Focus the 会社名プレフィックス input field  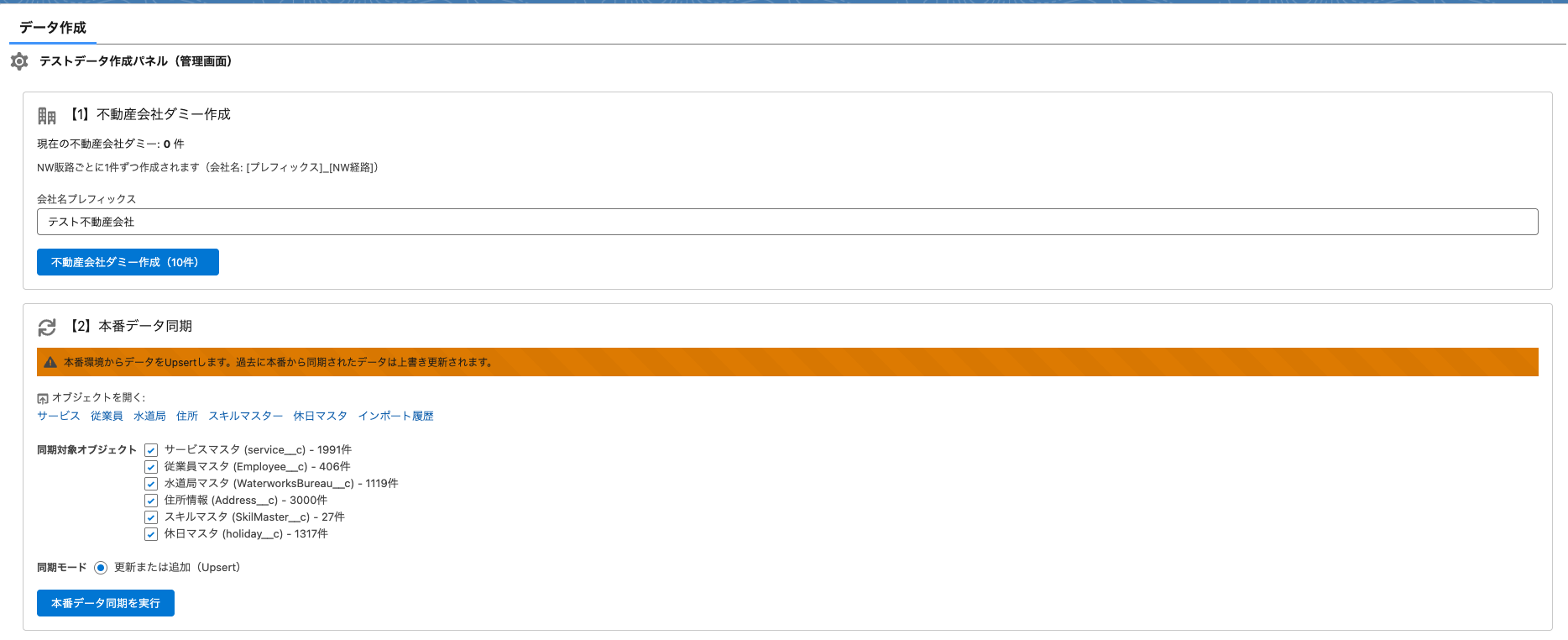(x=787, y=222)
